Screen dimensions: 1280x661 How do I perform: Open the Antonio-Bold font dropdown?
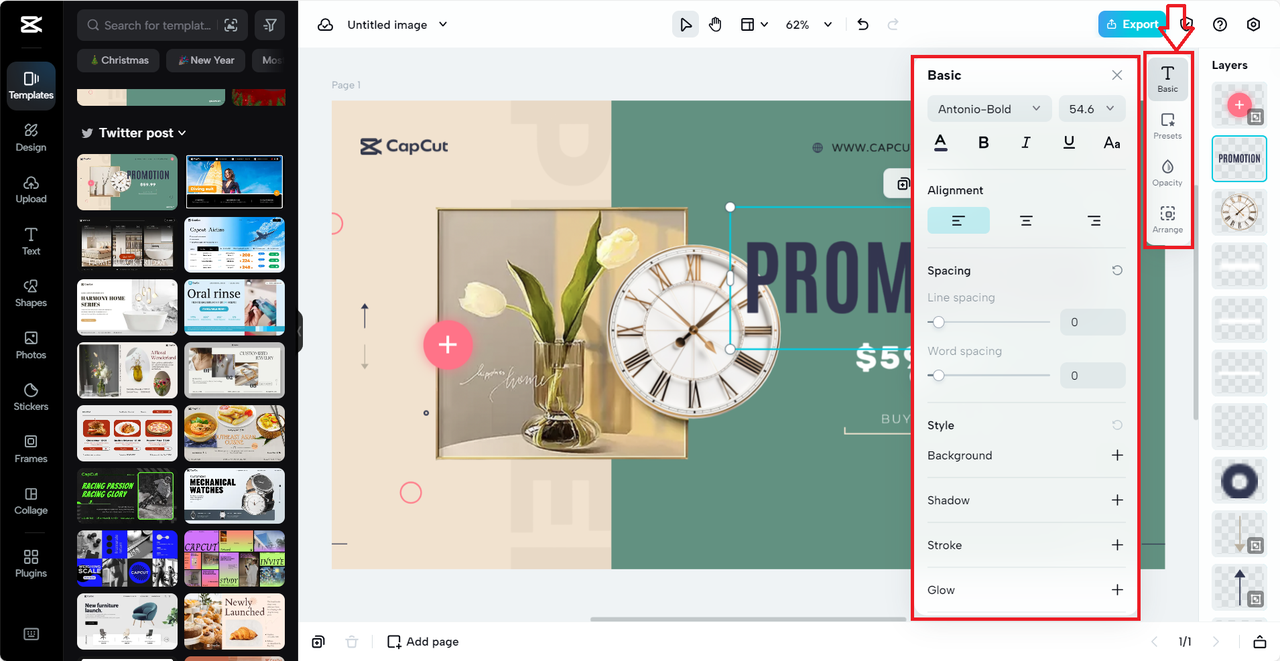tap(988, 109)
